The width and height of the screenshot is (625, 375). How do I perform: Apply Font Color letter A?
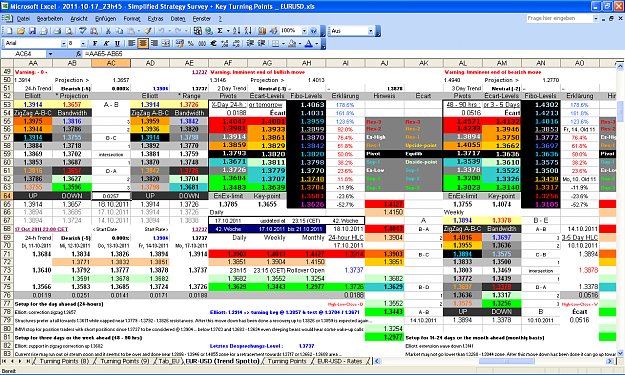(x=309, y=43)
